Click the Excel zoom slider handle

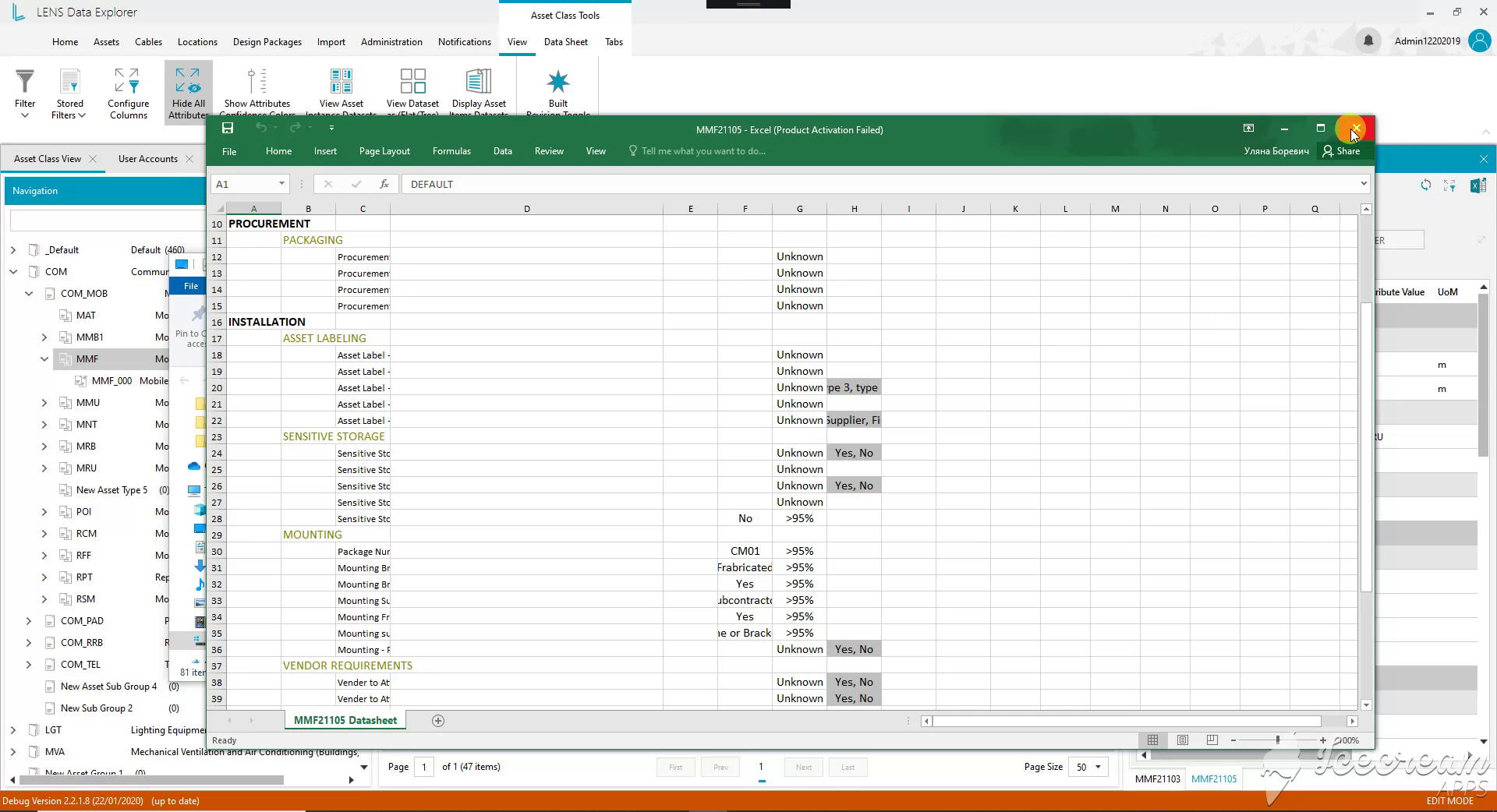tap(1277, 740)
